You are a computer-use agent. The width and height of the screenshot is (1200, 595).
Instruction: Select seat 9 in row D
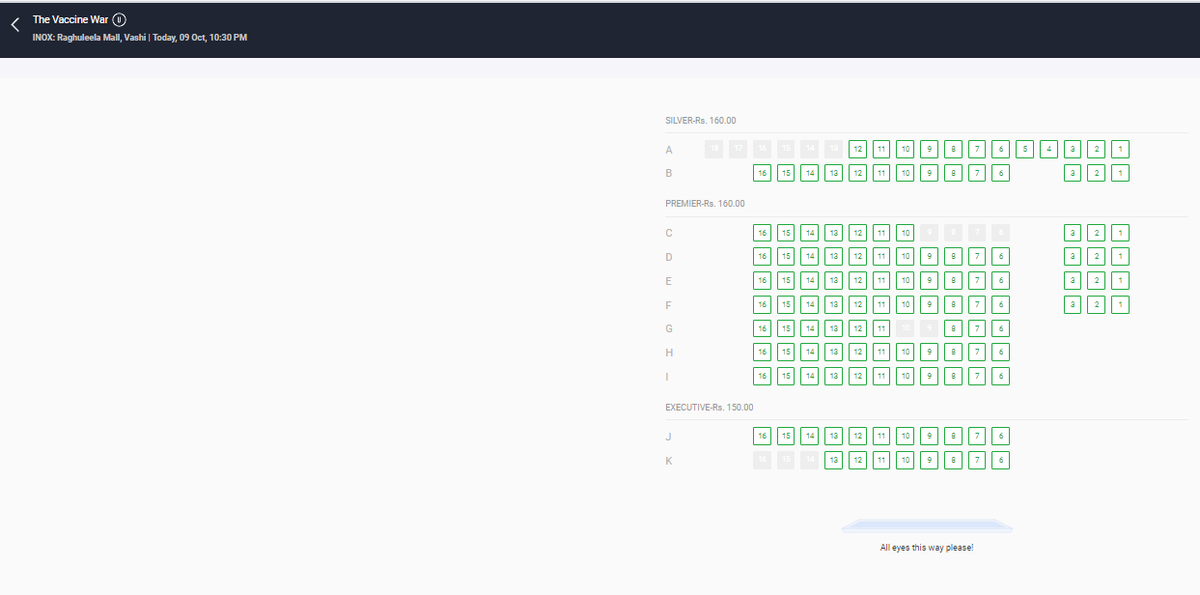tap(929, 257)
